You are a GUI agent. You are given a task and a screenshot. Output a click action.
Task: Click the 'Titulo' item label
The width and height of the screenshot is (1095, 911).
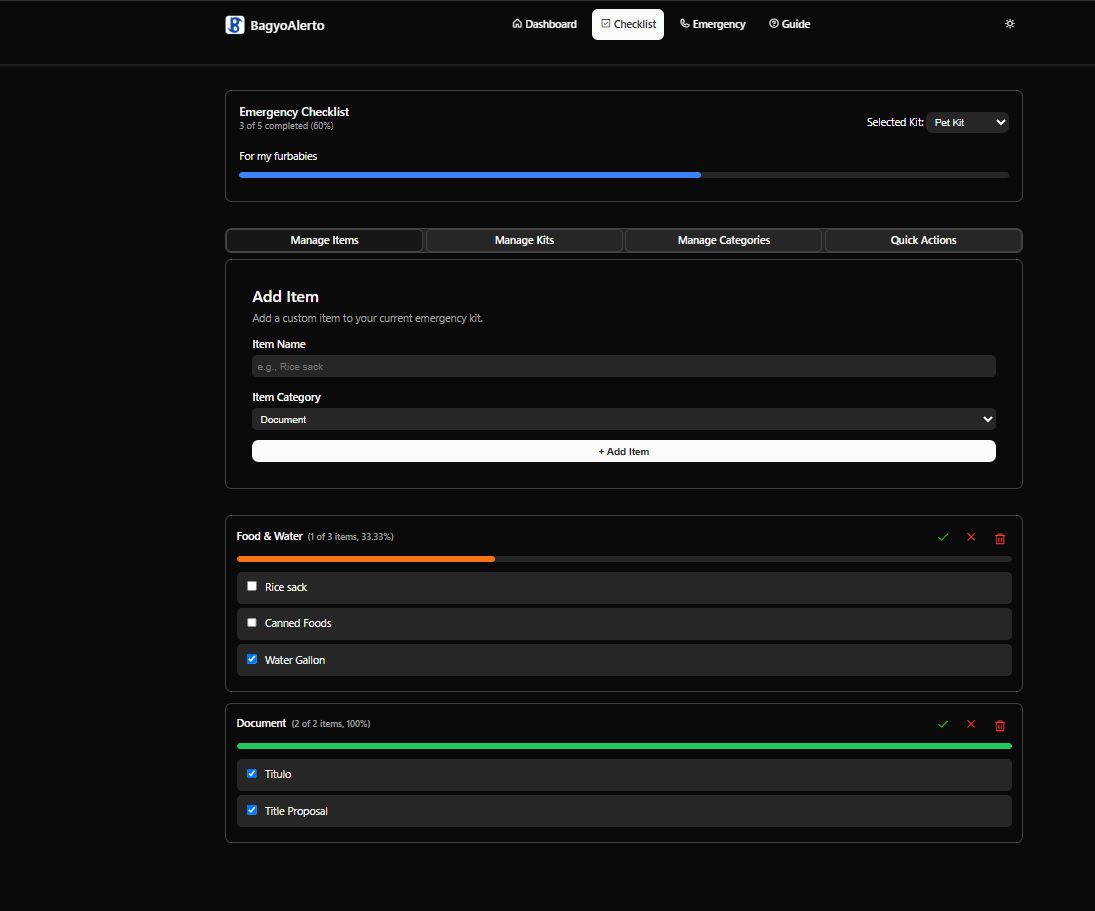278,774
